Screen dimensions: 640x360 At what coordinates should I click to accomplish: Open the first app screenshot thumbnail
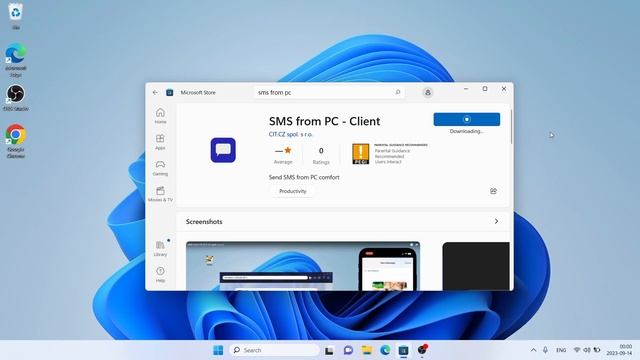click(x=303, y=266)
